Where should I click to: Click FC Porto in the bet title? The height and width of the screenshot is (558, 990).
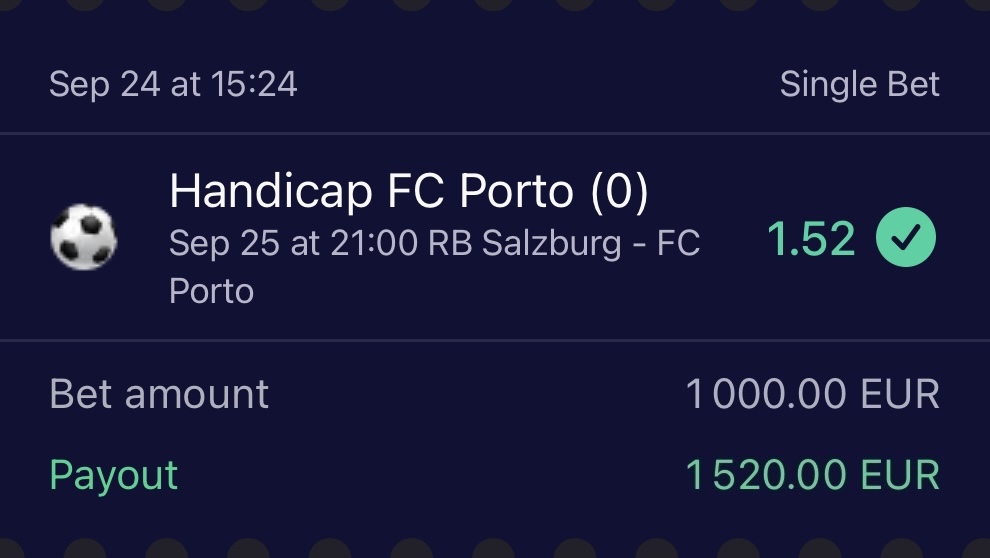pos(482,192)
